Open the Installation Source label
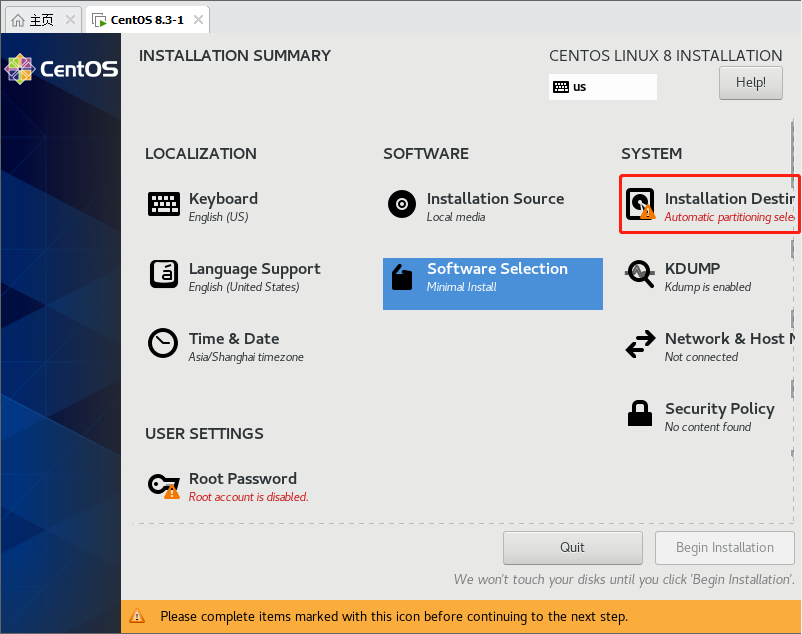Viewport: 802px width, 634px height. point(495,198)
